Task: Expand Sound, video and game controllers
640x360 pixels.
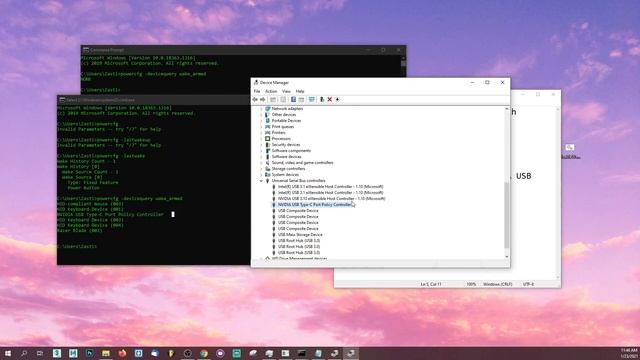Action: pos(261,163)
